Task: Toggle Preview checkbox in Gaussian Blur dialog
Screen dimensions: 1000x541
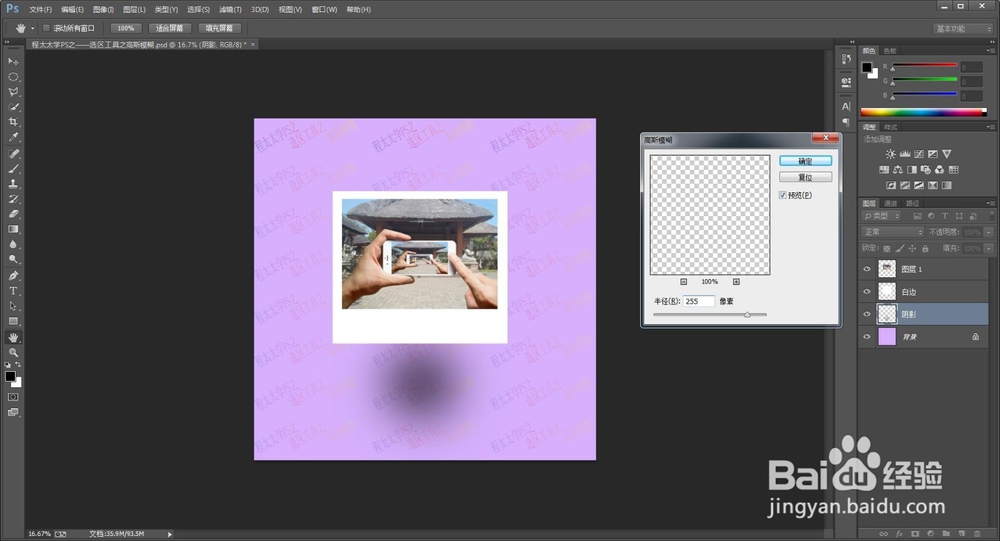Action: tap(783, 195)
